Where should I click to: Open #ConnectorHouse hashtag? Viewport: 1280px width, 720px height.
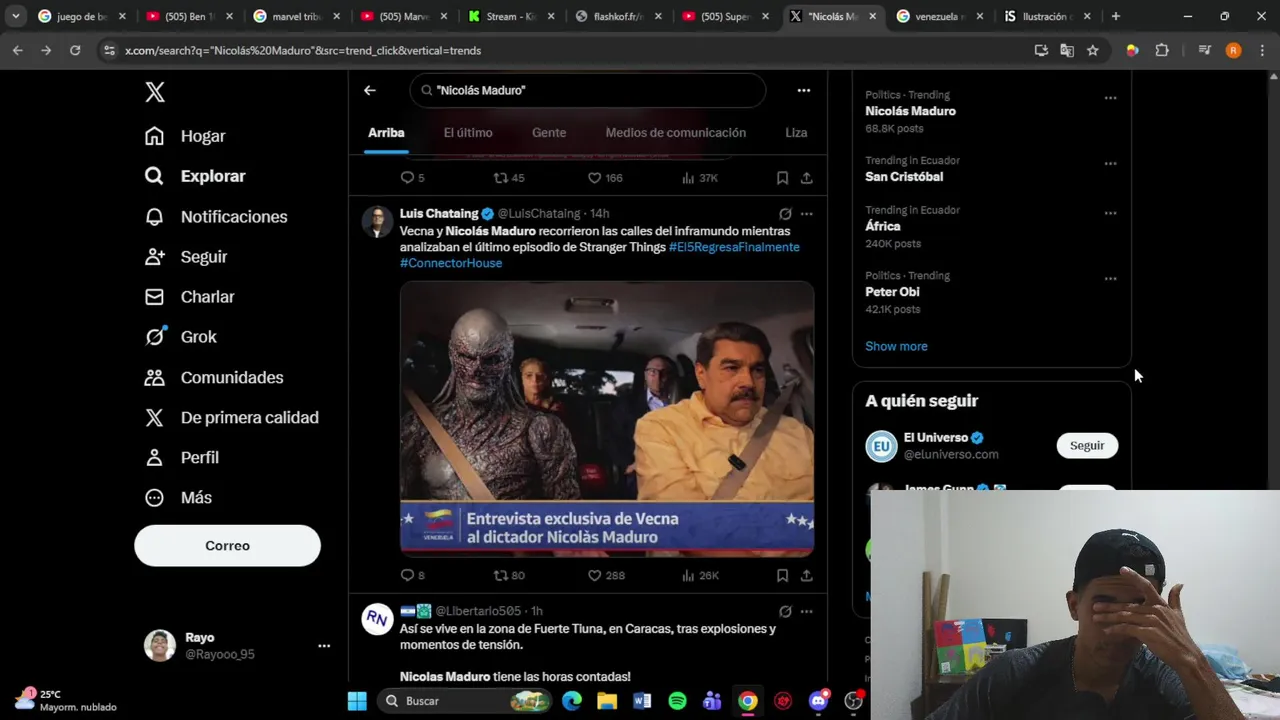pyautogui.click(x=451, y=263)
